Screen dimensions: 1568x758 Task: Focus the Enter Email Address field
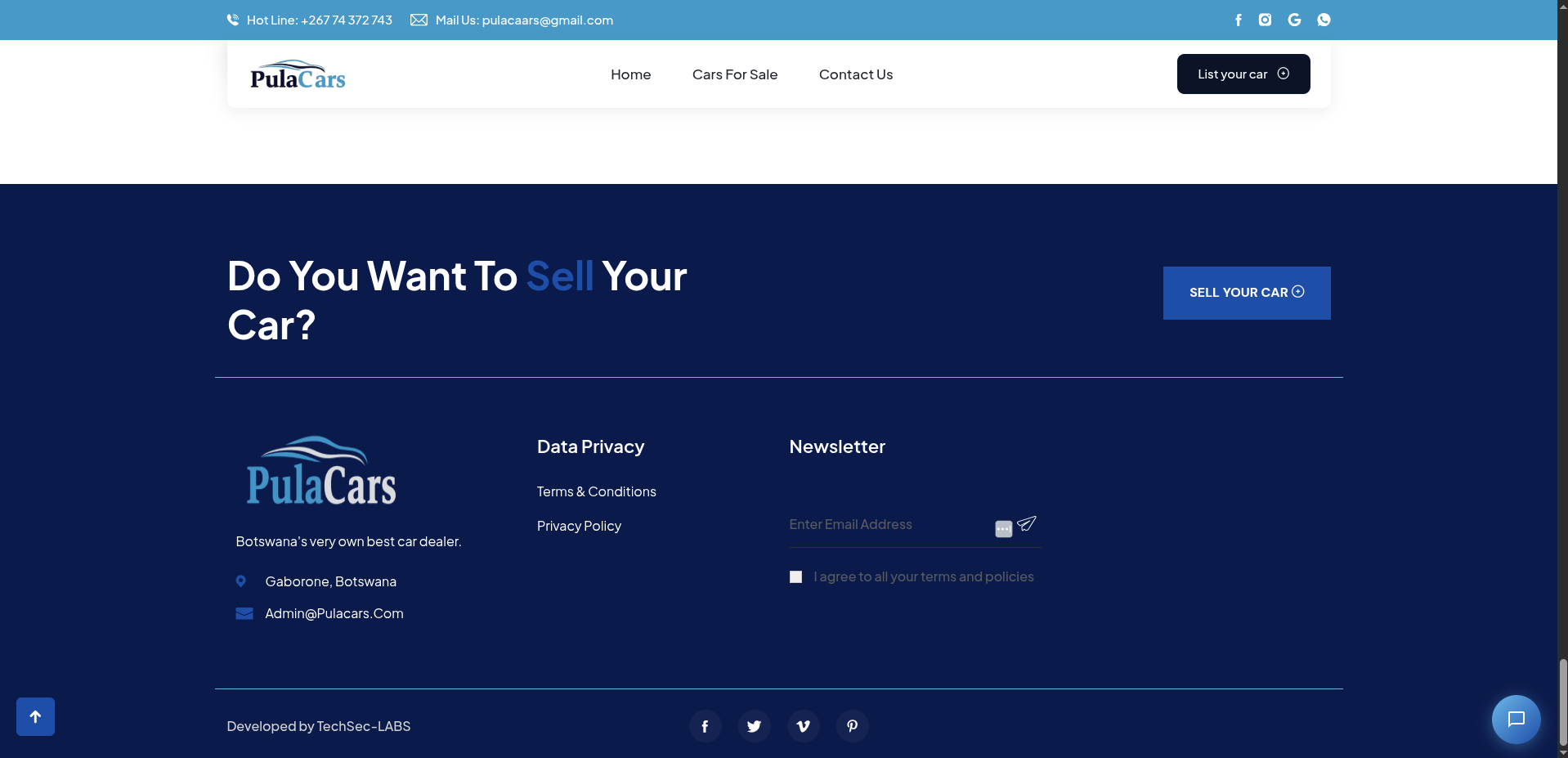coord(887,525)
